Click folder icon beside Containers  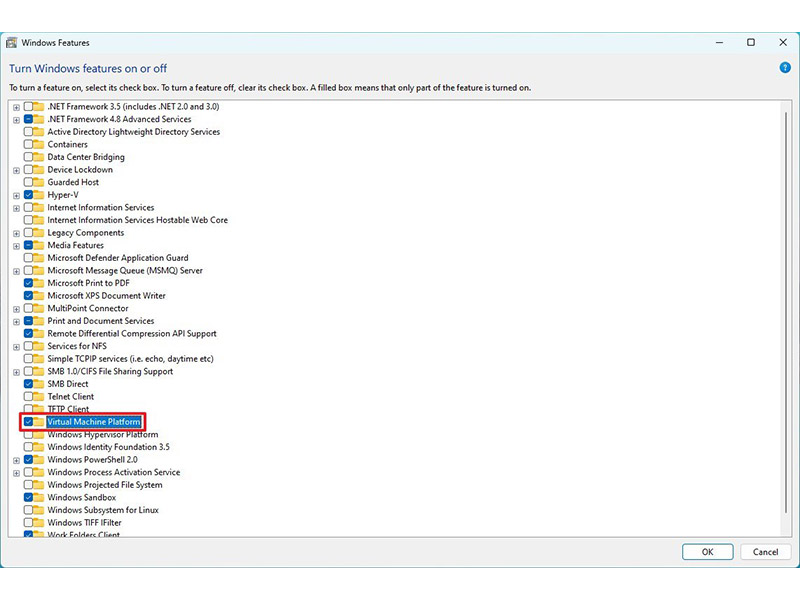[x=39, y=144]
